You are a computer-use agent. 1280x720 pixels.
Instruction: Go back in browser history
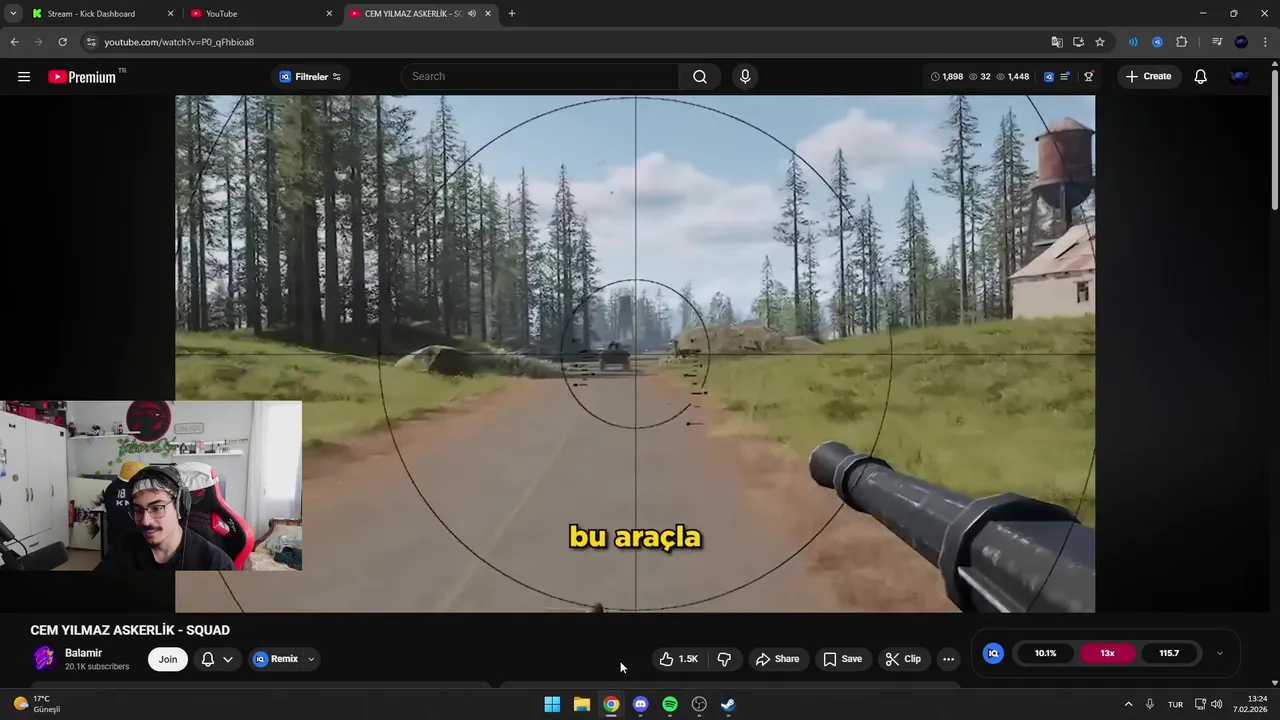click(x=14, y=42)
